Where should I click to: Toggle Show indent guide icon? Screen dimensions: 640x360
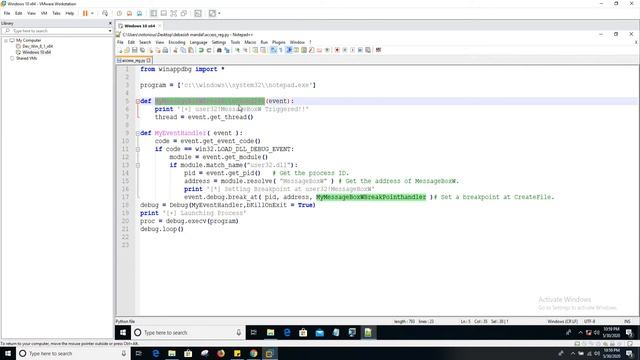pyautogui.click(x=289, y=50)
